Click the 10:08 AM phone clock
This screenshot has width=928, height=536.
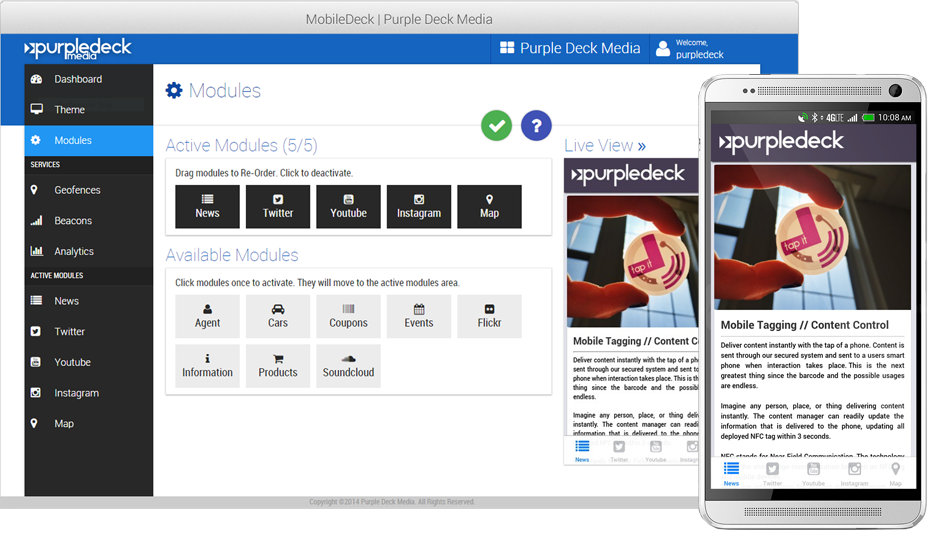tap(894, 117)
